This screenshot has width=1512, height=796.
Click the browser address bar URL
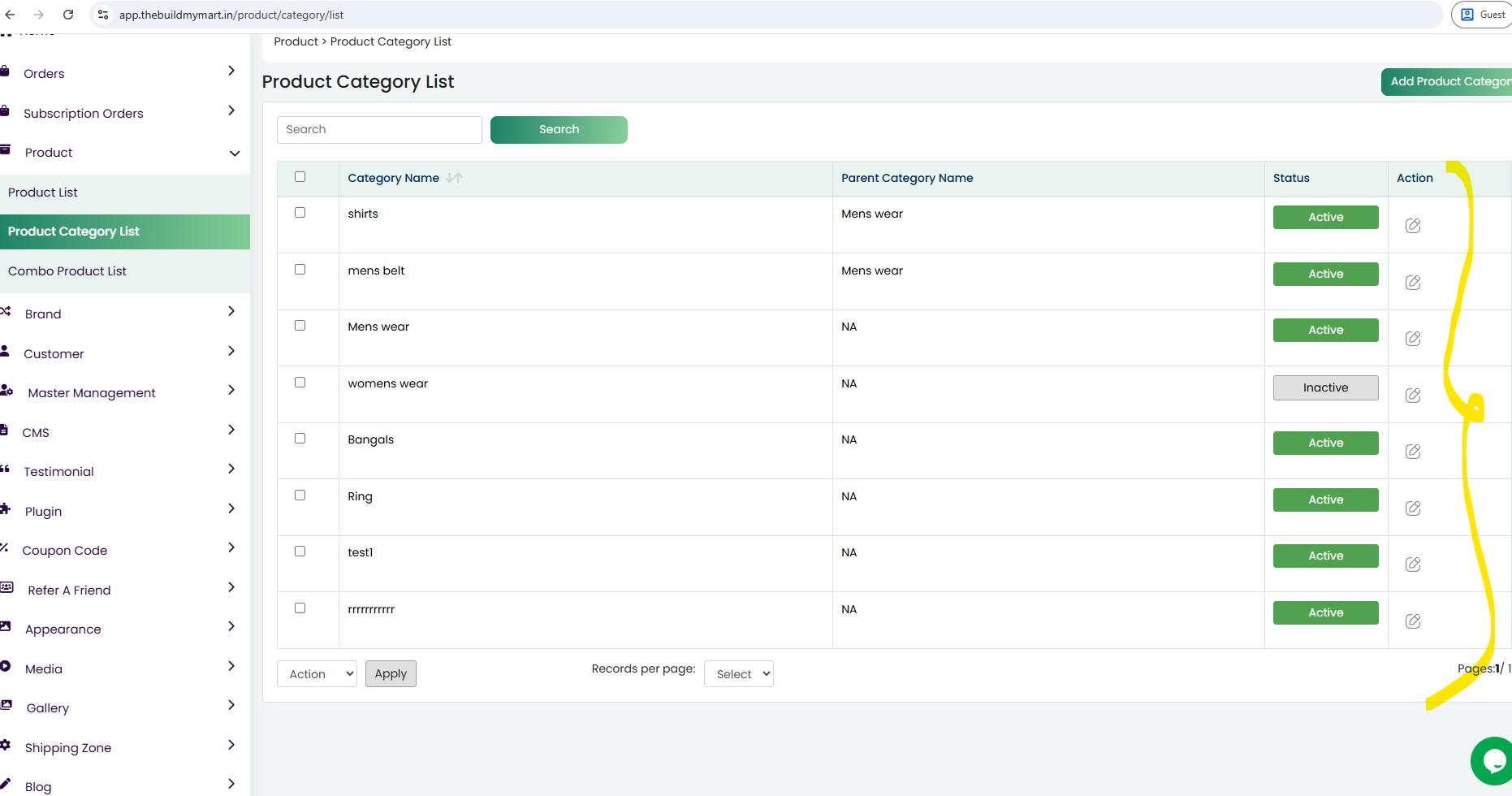231,15
